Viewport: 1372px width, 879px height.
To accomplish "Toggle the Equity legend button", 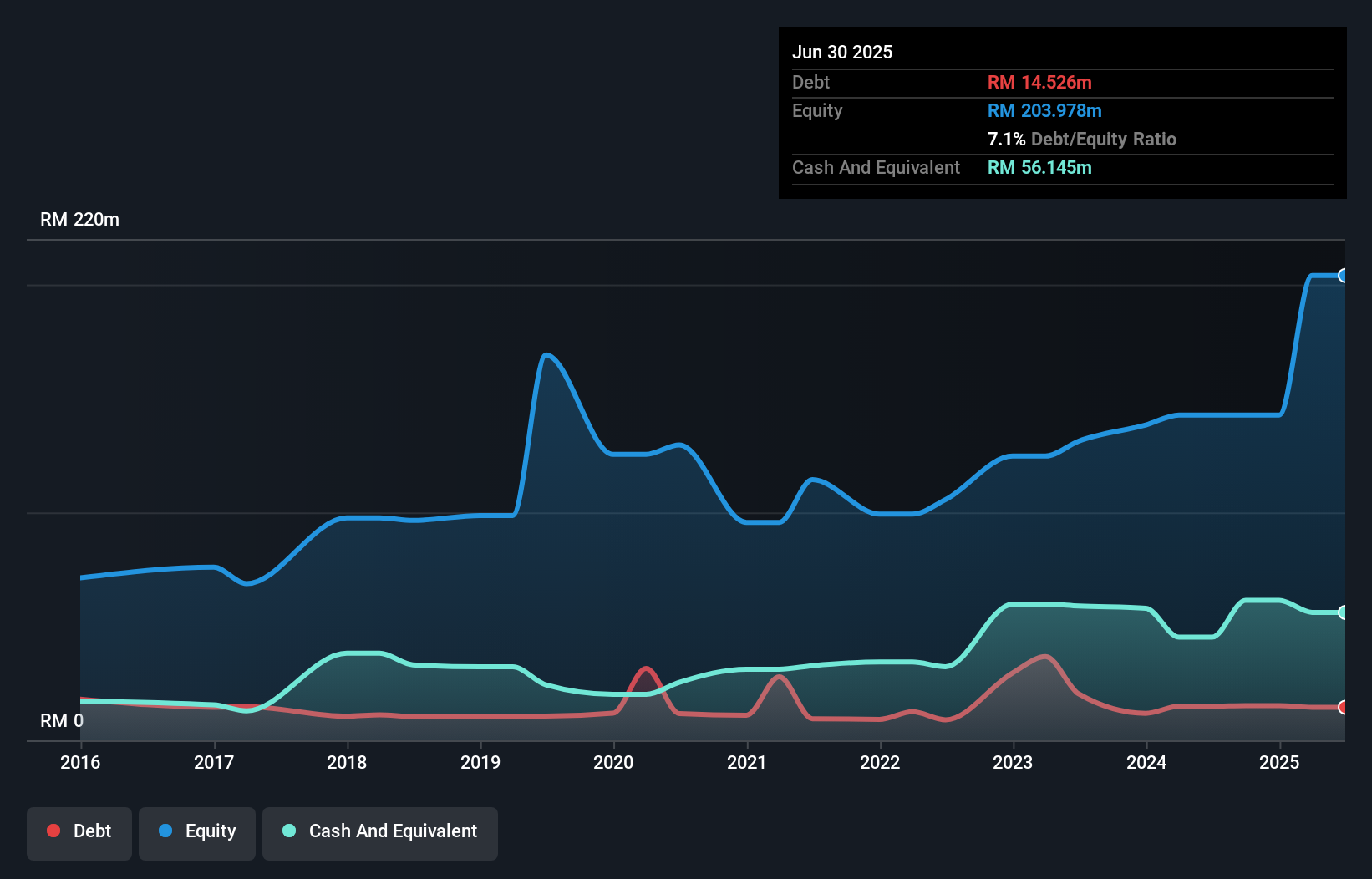I will point(197,833).
